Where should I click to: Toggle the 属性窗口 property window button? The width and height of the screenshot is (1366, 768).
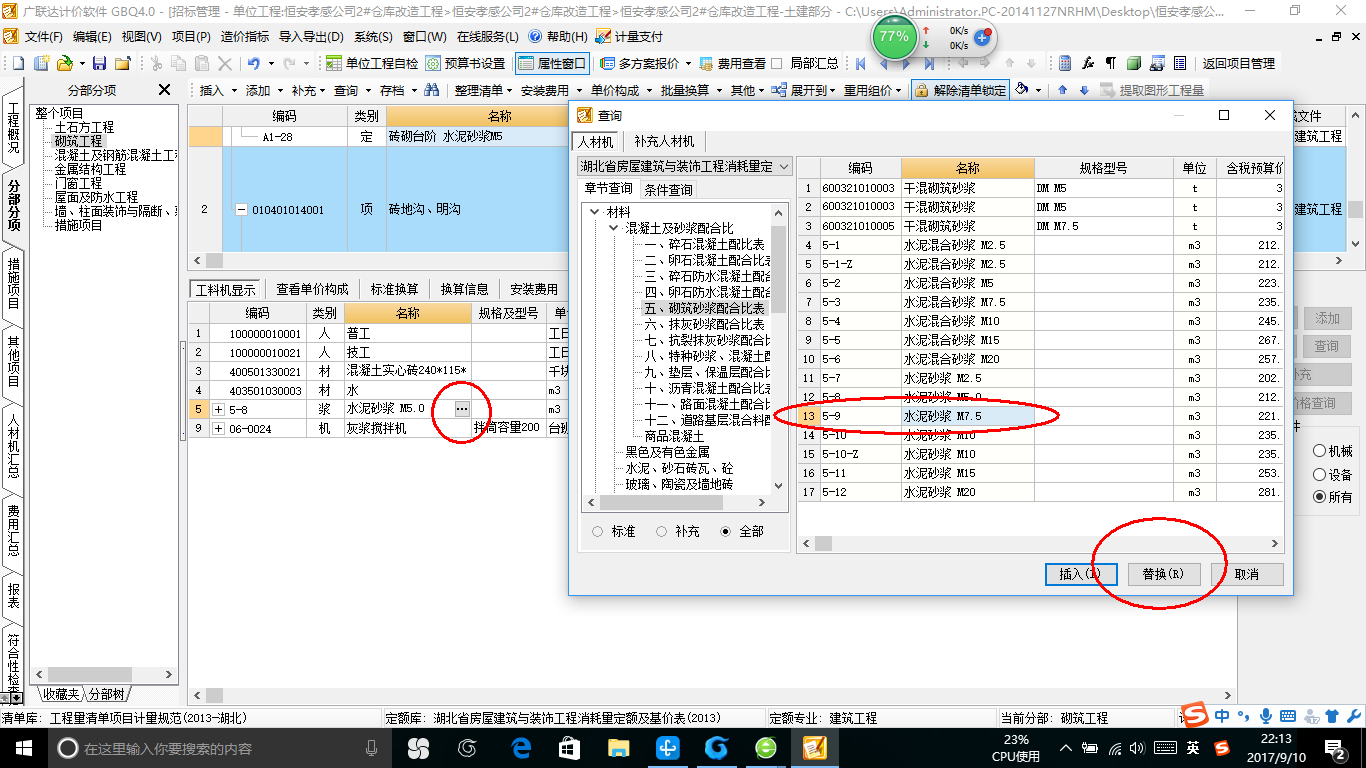pos(553,63)
